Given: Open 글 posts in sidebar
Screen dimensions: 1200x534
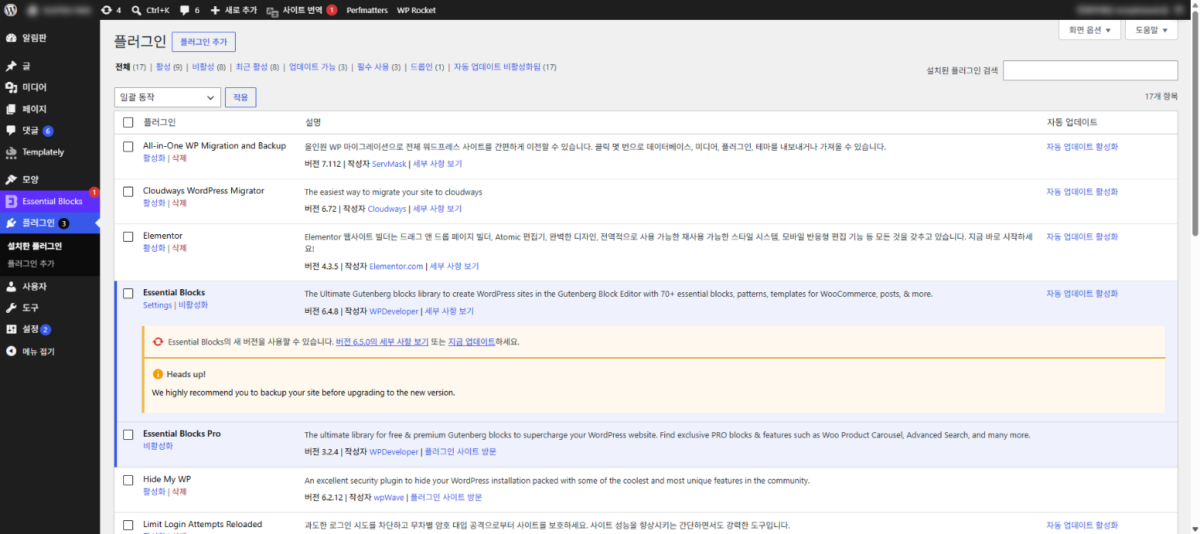Looking at the screenshot, I should (x=50, y=66).
